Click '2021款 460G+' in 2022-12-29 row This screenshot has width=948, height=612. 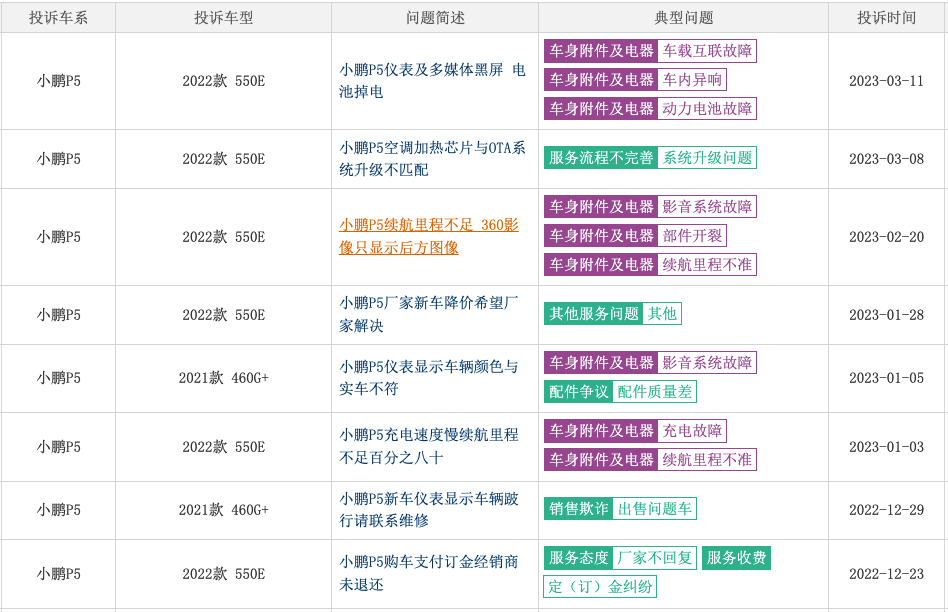click(x=223, y=510)
